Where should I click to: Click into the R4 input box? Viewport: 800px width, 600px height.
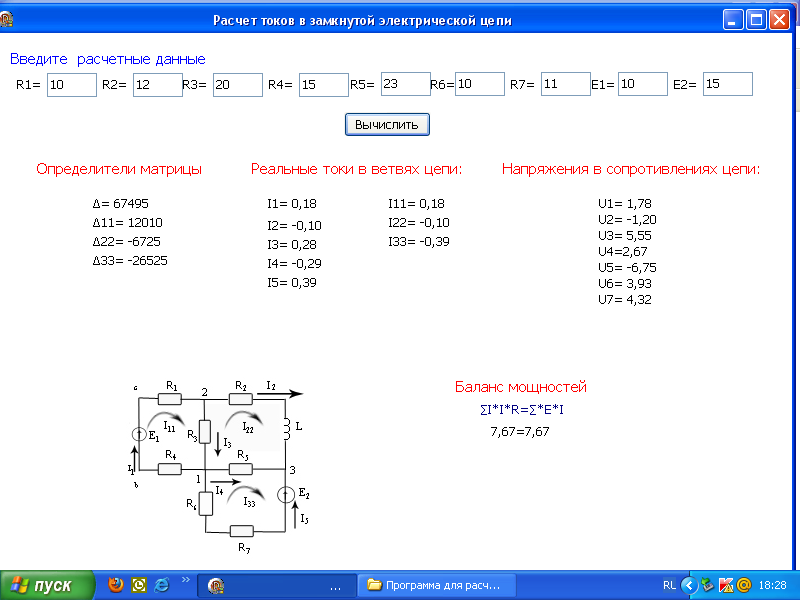coord(323,85)
